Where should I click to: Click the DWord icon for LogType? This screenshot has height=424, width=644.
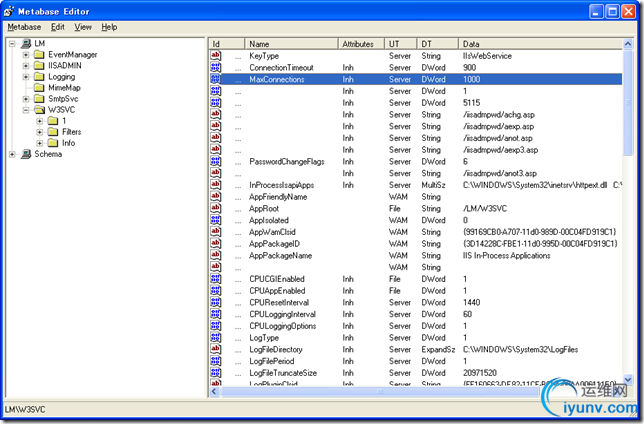pyautogui.click(x=216, y=338)
